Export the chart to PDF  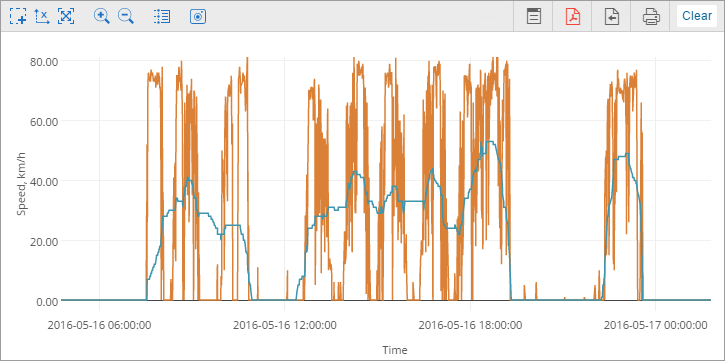tap(573, 16)
